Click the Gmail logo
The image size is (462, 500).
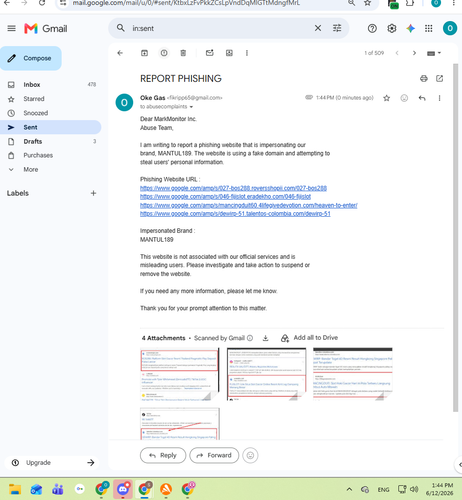[x=46, y=29]
